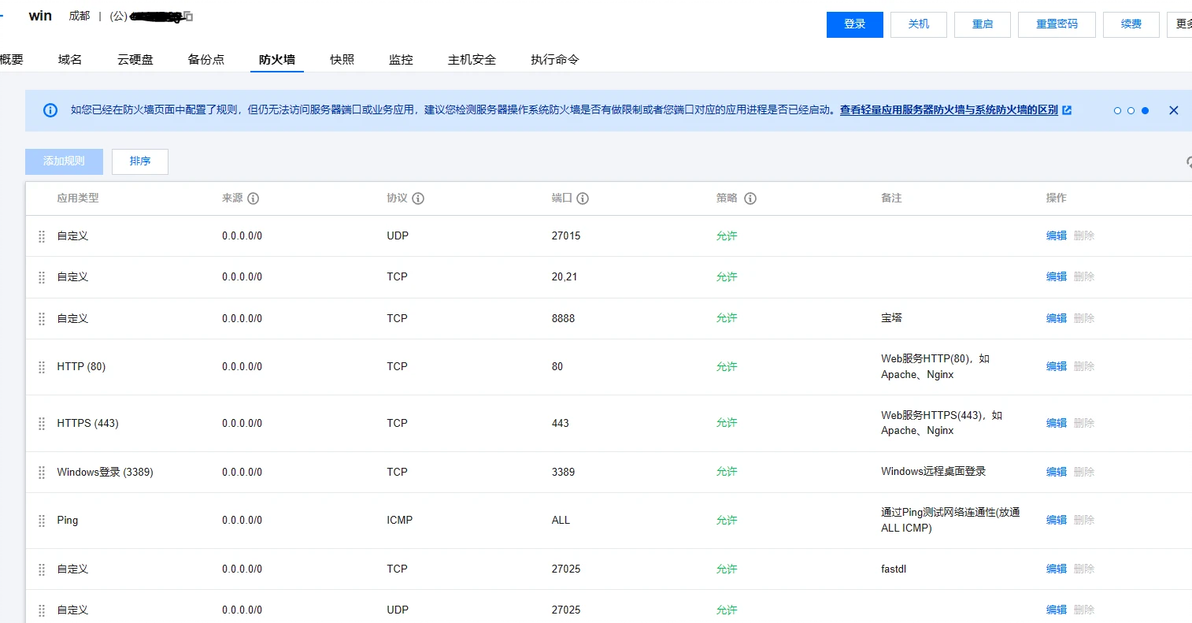Click the 关机 button
Image resolution: width=1192 pixels, height=623 pixels.
pyautogui.click(x=918, y=24)
